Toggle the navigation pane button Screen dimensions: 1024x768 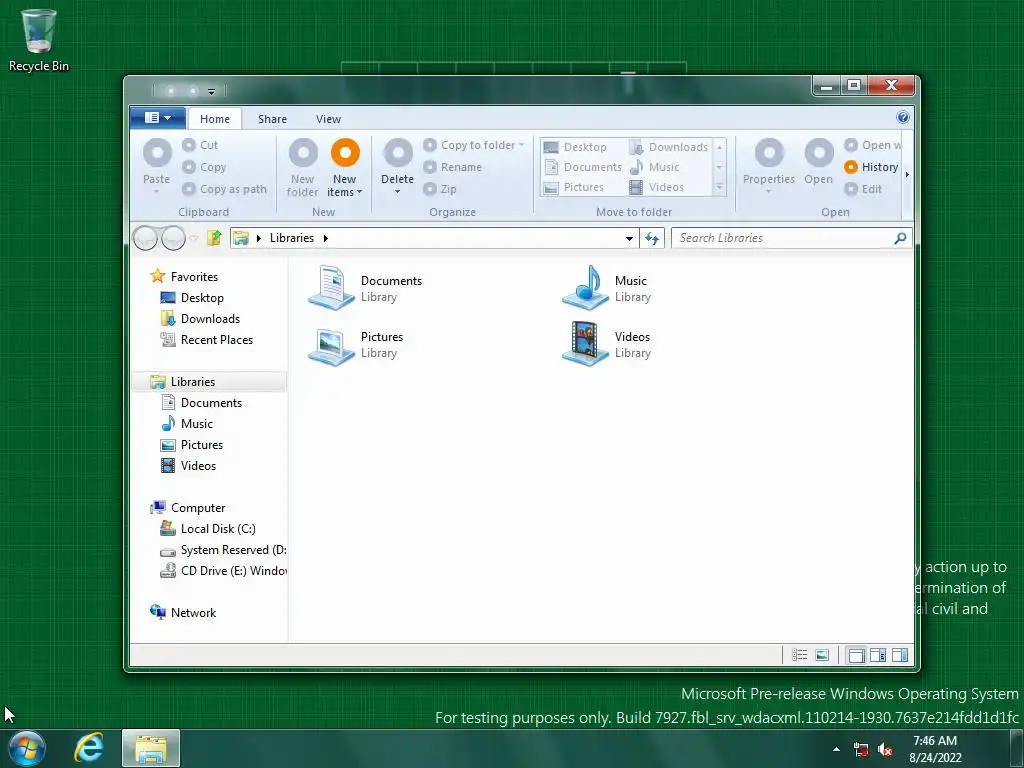[x=856, y=655]
